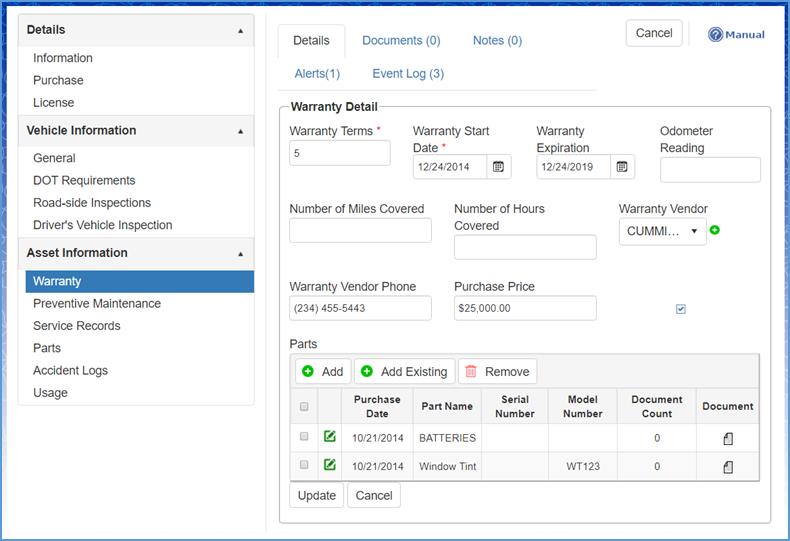This screenshot has height=541, width=790.
Task: Click the green plus beside Warranty Vendor
Action: 714,231
